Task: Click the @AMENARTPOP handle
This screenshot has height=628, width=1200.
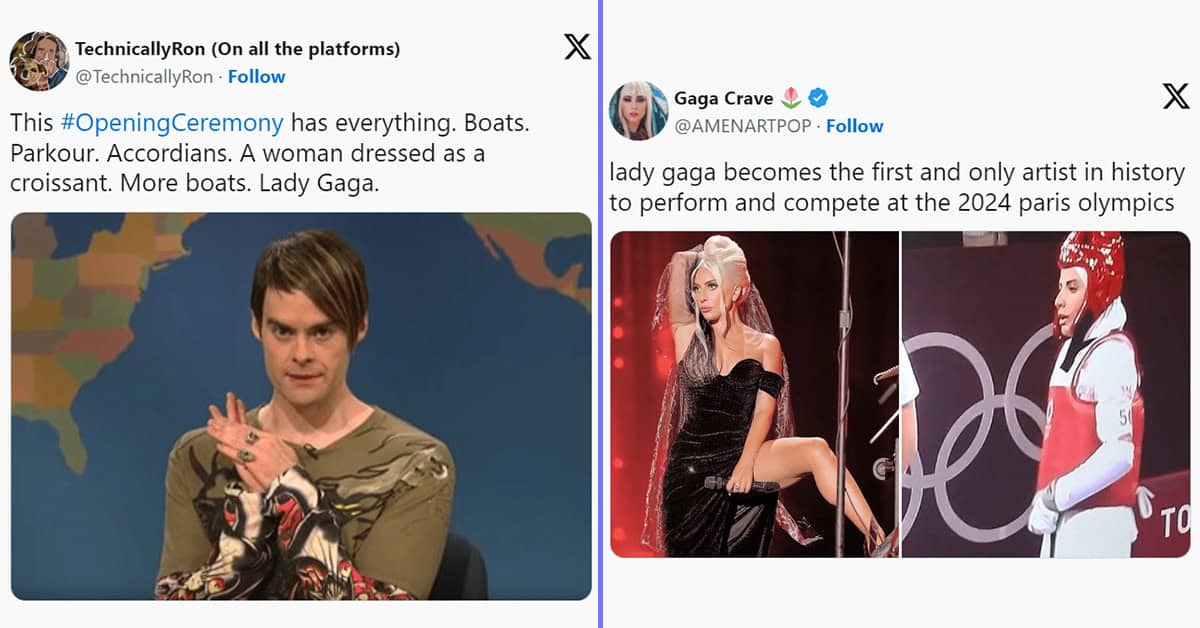Action: (743, 126)
